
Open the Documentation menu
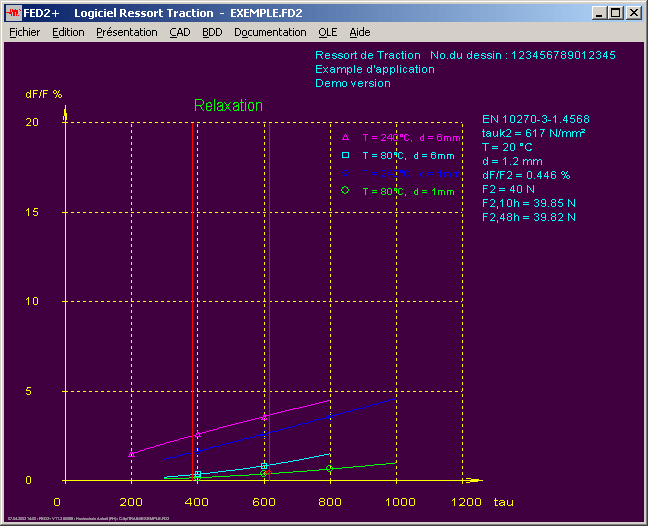coord(270,32)
